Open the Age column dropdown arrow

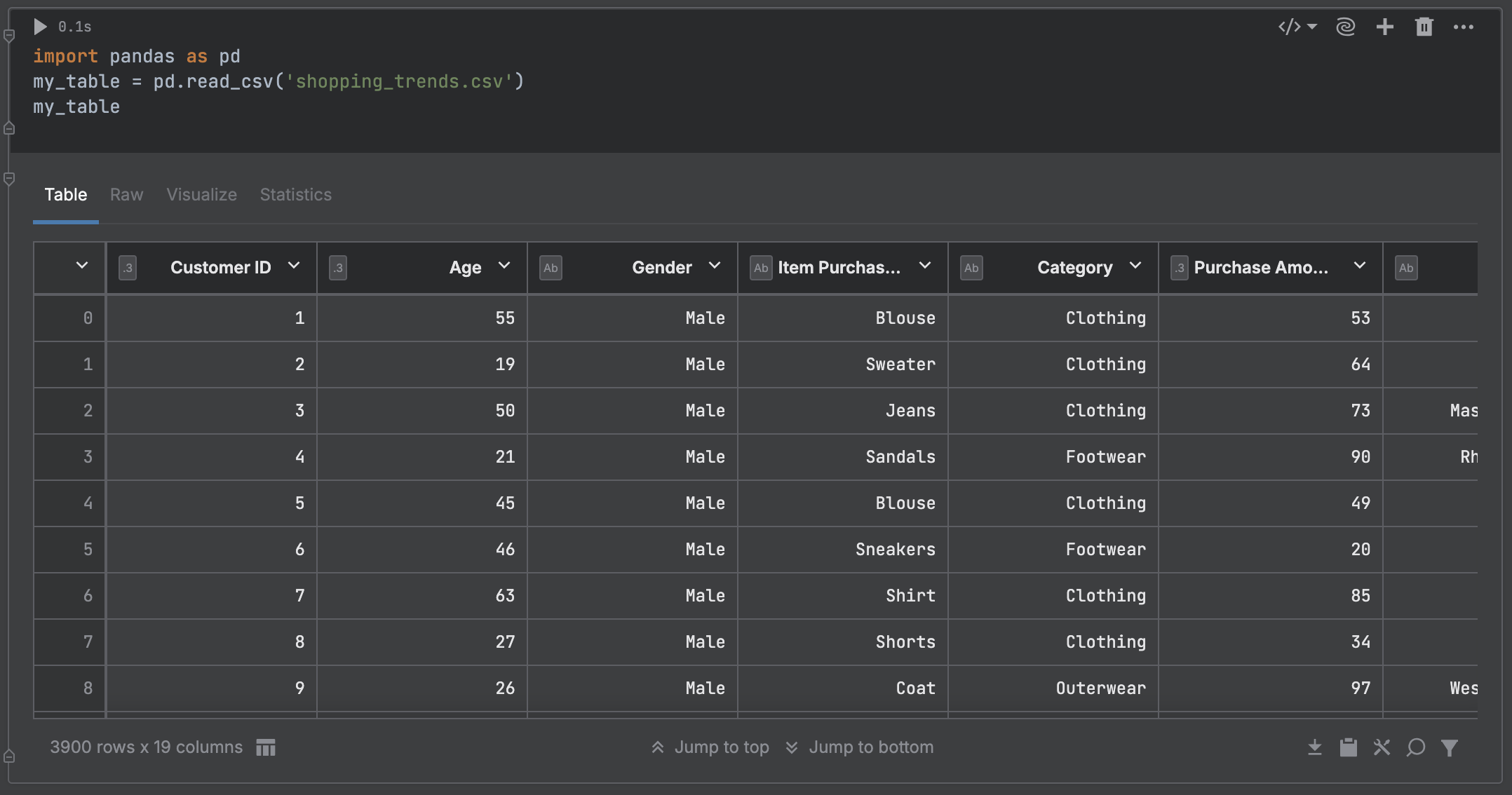coord(504,266)
